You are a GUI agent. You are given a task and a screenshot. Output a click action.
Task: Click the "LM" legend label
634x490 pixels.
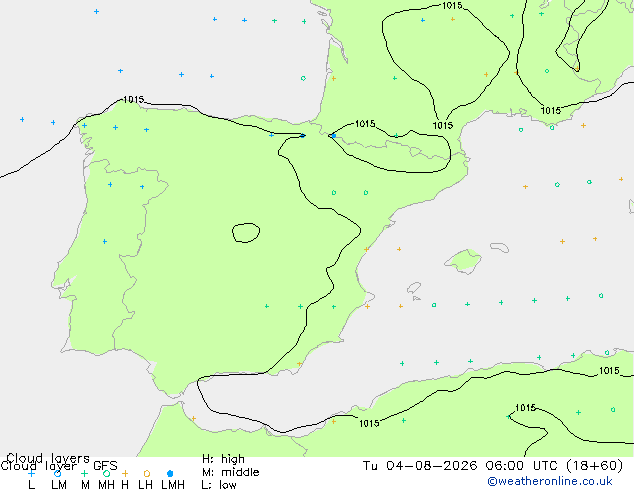(x=59, y=485)
